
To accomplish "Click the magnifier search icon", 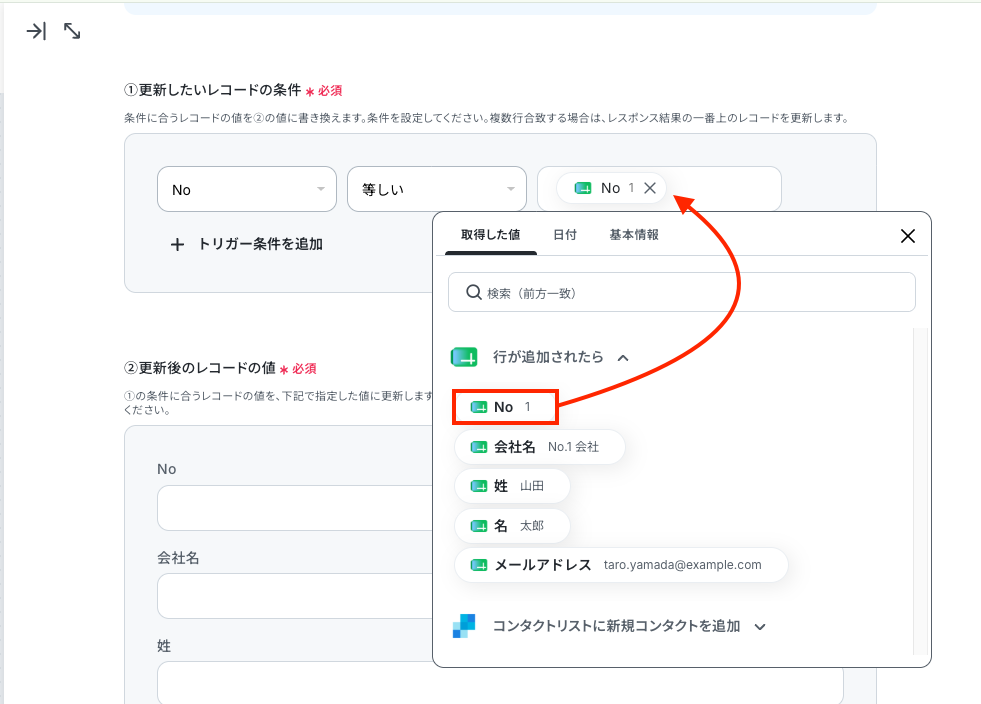I will (474, 292).
